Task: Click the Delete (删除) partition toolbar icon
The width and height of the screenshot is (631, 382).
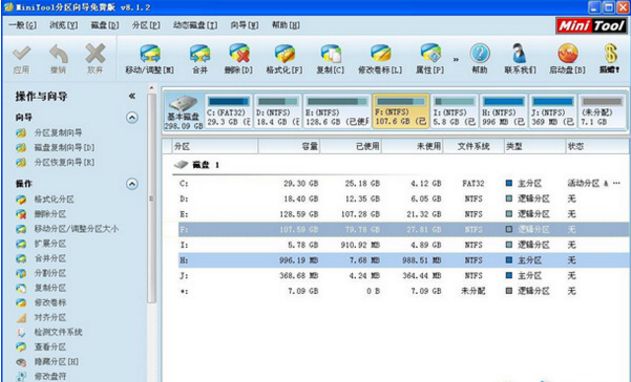Action: [x=239, y=53]
